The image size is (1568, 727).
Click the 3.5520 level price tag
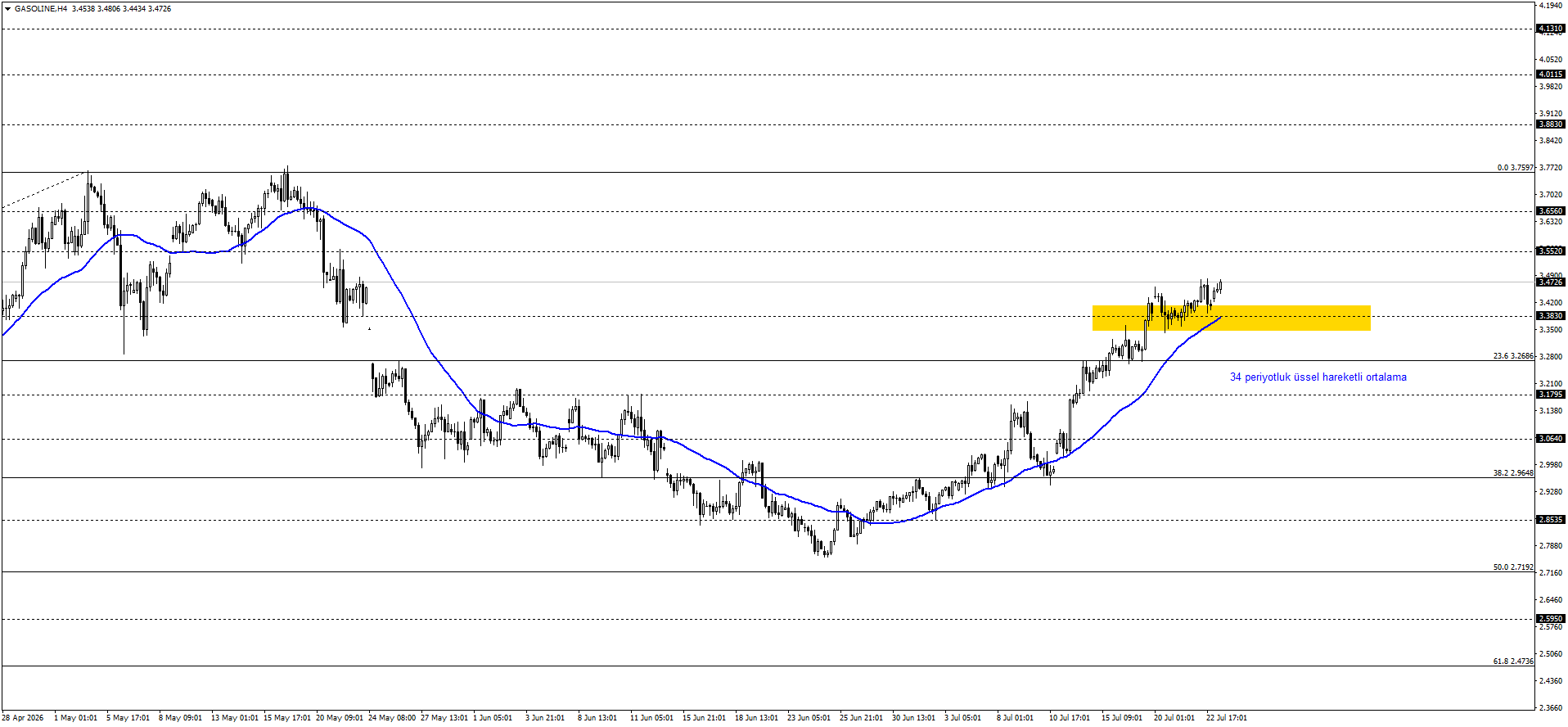coord(1551,251)
